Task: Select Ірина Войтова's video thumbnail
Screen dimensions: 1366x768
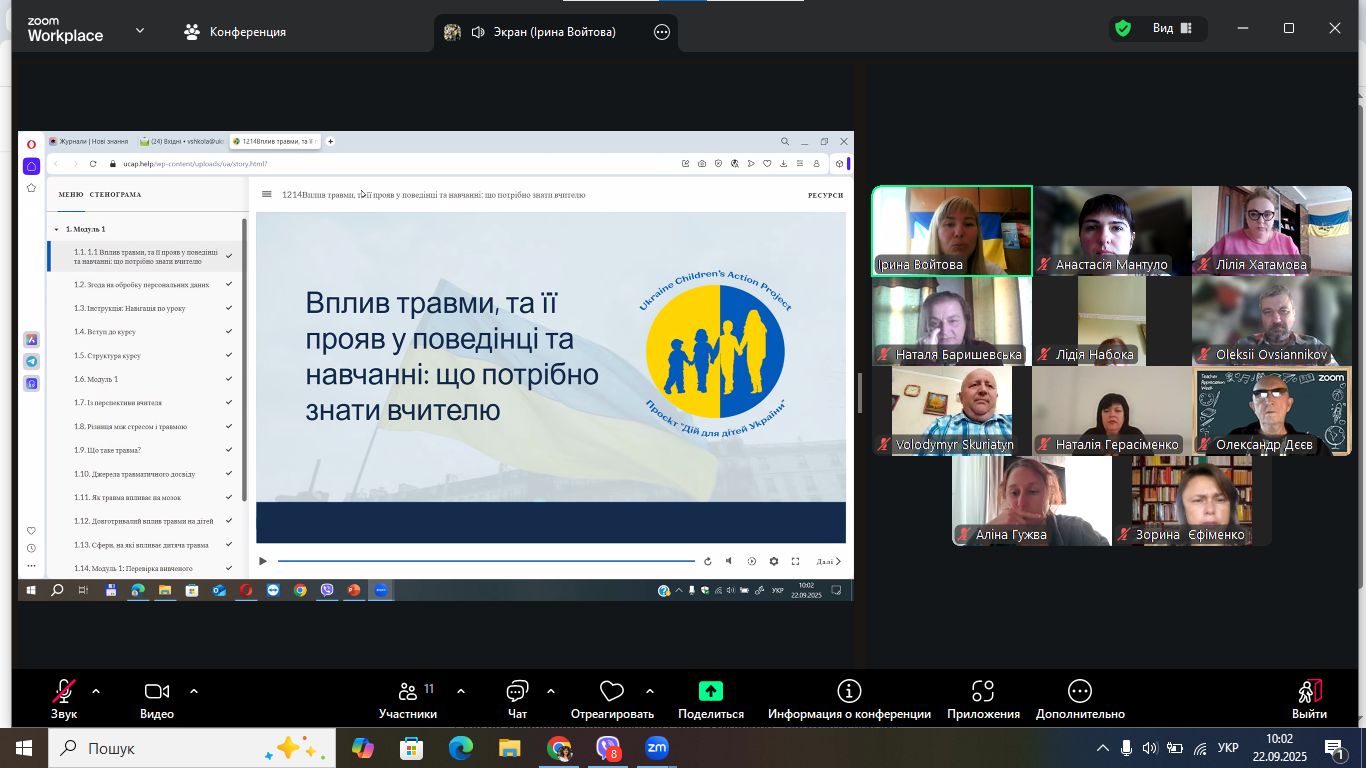Action: tap(952, 231)
